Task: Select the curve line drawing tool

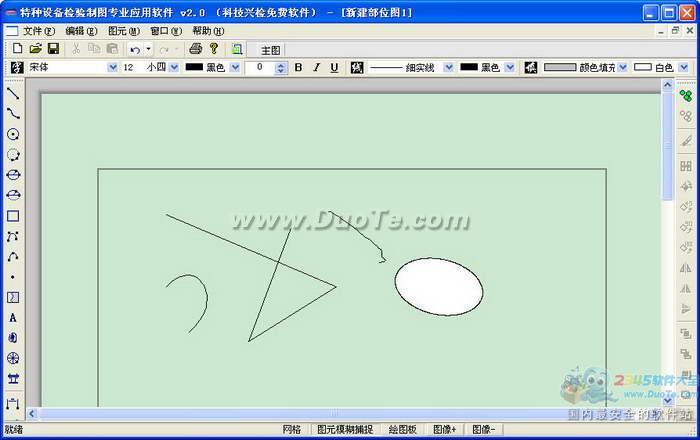Action: tap(13, 114)
